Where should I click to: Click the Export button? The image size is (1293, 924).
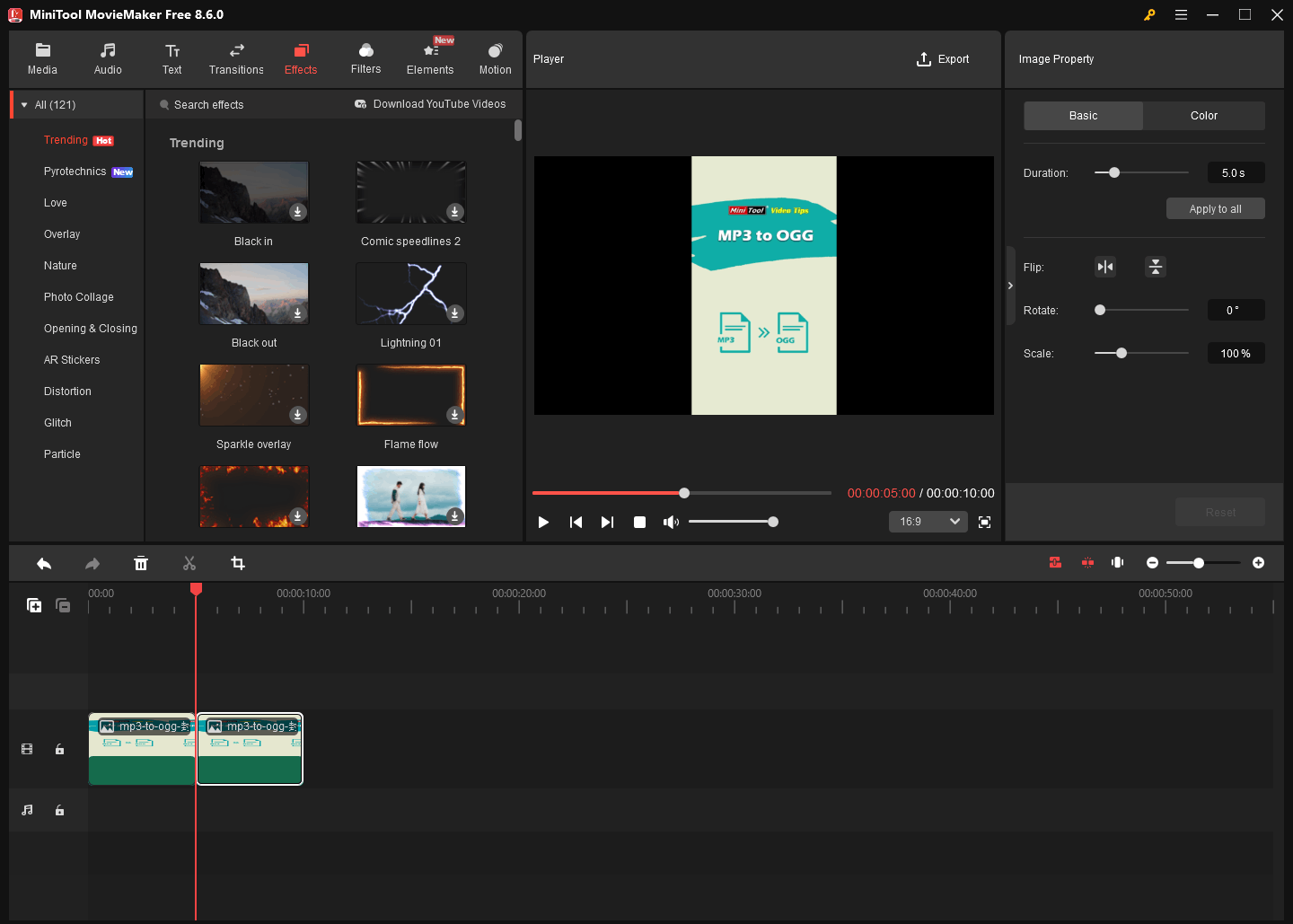(x=943, y=58)
